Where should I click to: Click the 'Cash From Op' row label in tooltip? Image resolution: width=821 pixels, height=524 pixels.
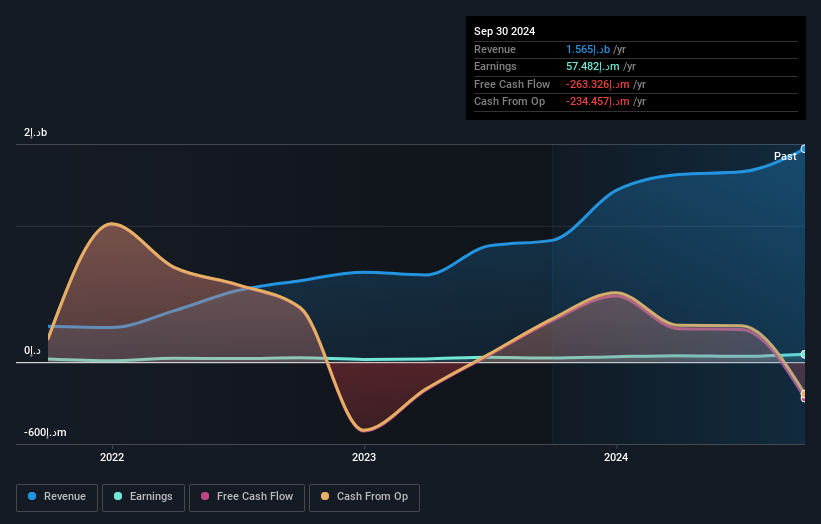pos(509,102)
